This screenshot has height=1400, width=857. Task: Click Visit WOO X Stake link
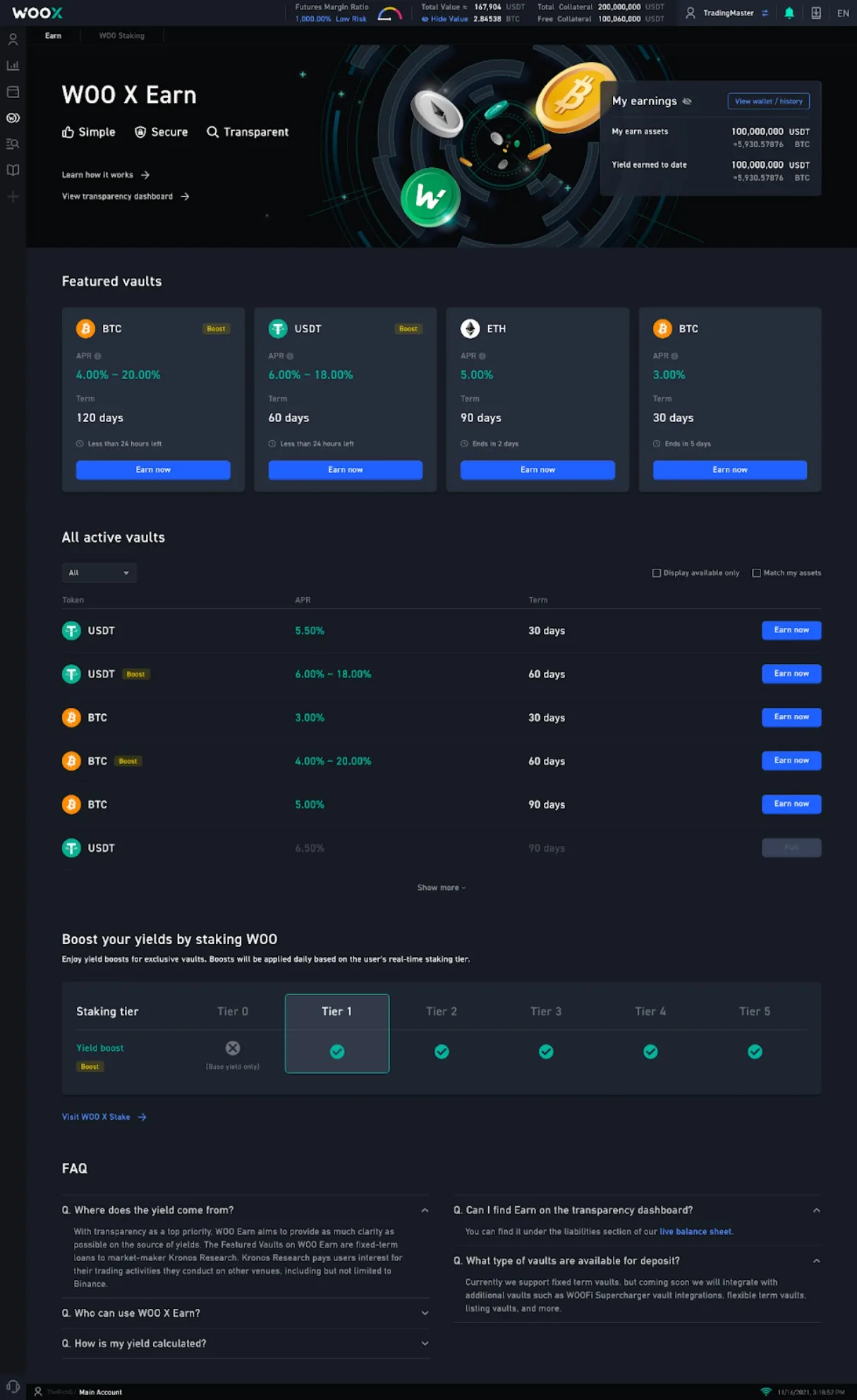(104, 1117)
